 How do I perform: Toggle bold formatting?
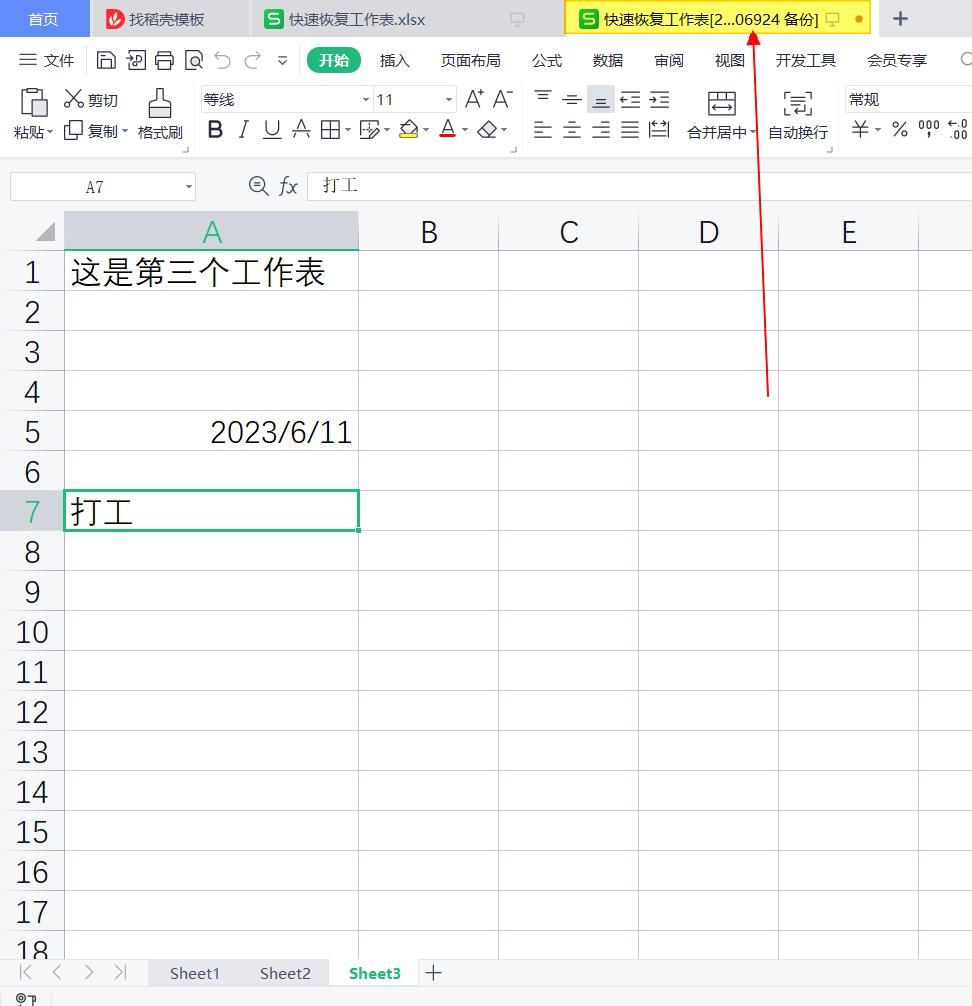215,130
